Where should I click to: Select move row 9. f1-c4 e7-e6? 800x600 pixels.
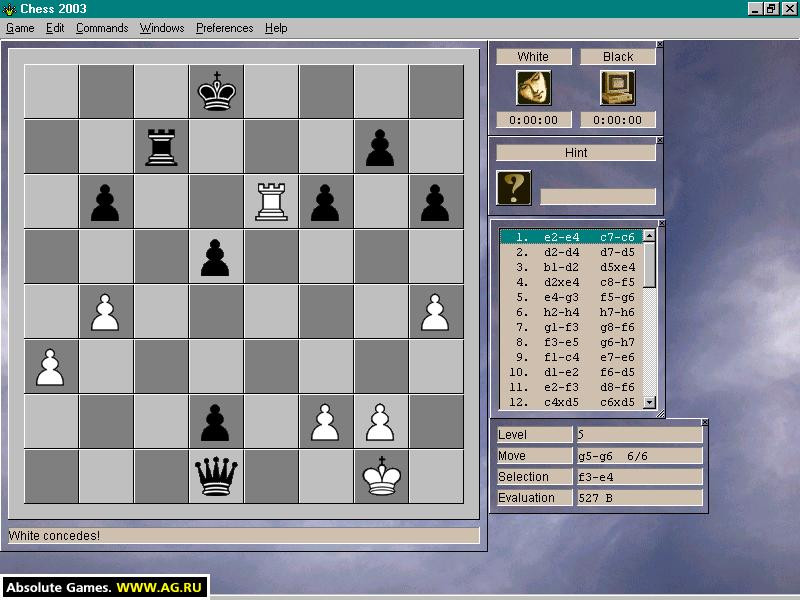(x=571, y=357)
